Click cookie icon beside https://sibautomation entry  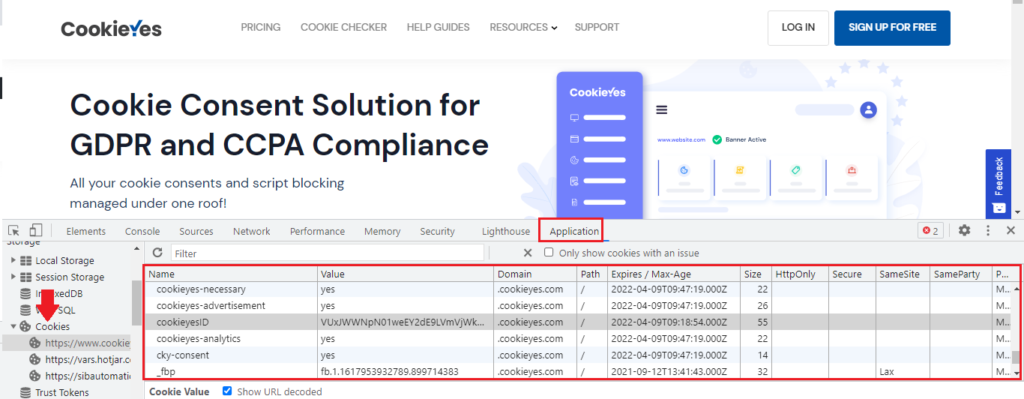[35, 375]
